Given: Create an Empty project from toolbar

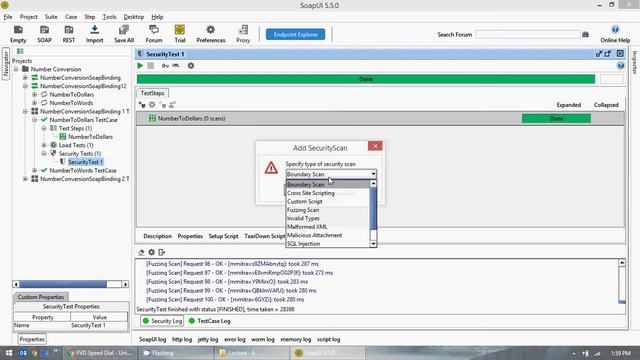Looking at the screenshot, I should (18, 34).
